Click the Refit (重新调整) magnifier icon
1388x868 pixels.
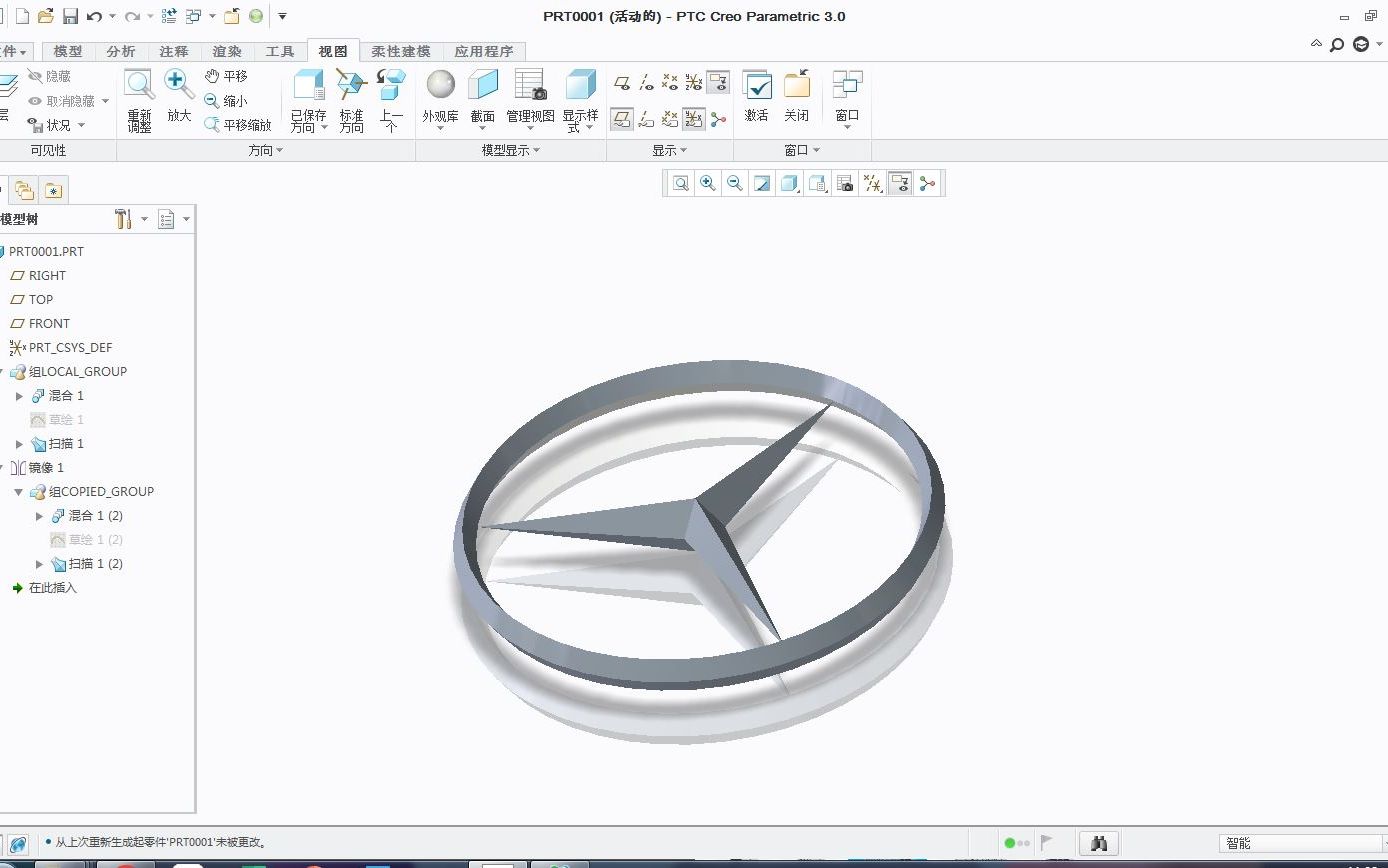[x=139, y=83]
